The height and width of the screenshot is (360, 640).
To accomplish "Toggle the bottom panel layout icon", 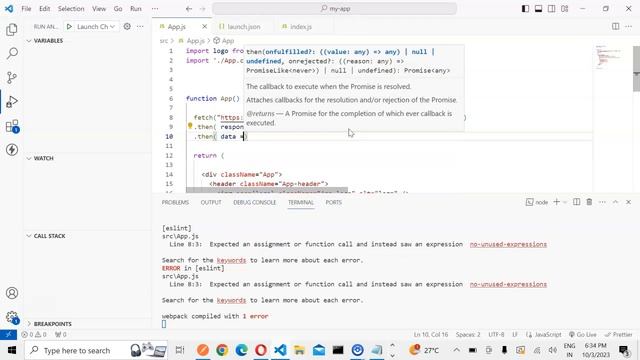I will pyautogui.click(x=538, y=9).
